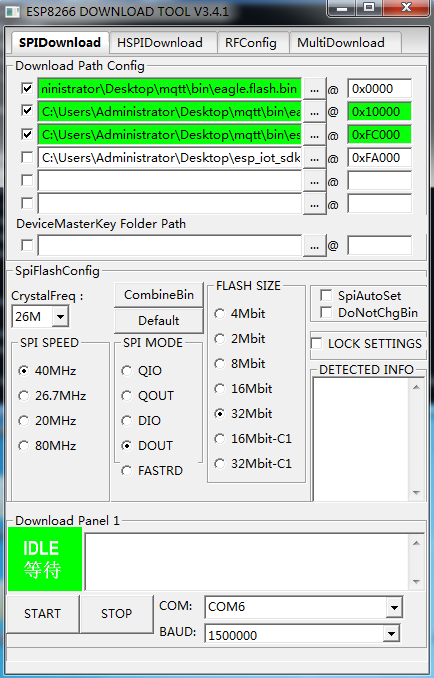Browse for the DeviceMasterKey folder
The image size is (434, 678).
pos(314,246)
